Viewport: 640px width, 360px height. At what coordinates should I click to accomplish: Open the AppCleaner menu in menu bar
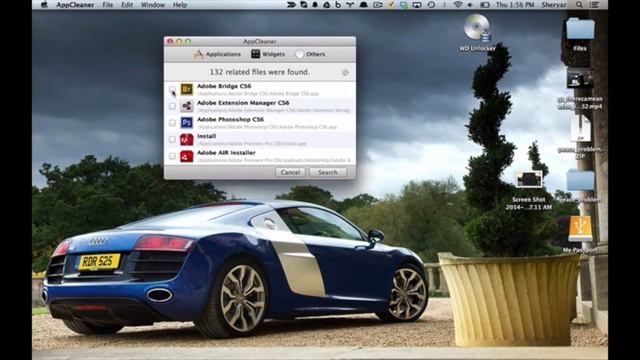[x=75, y=5]
